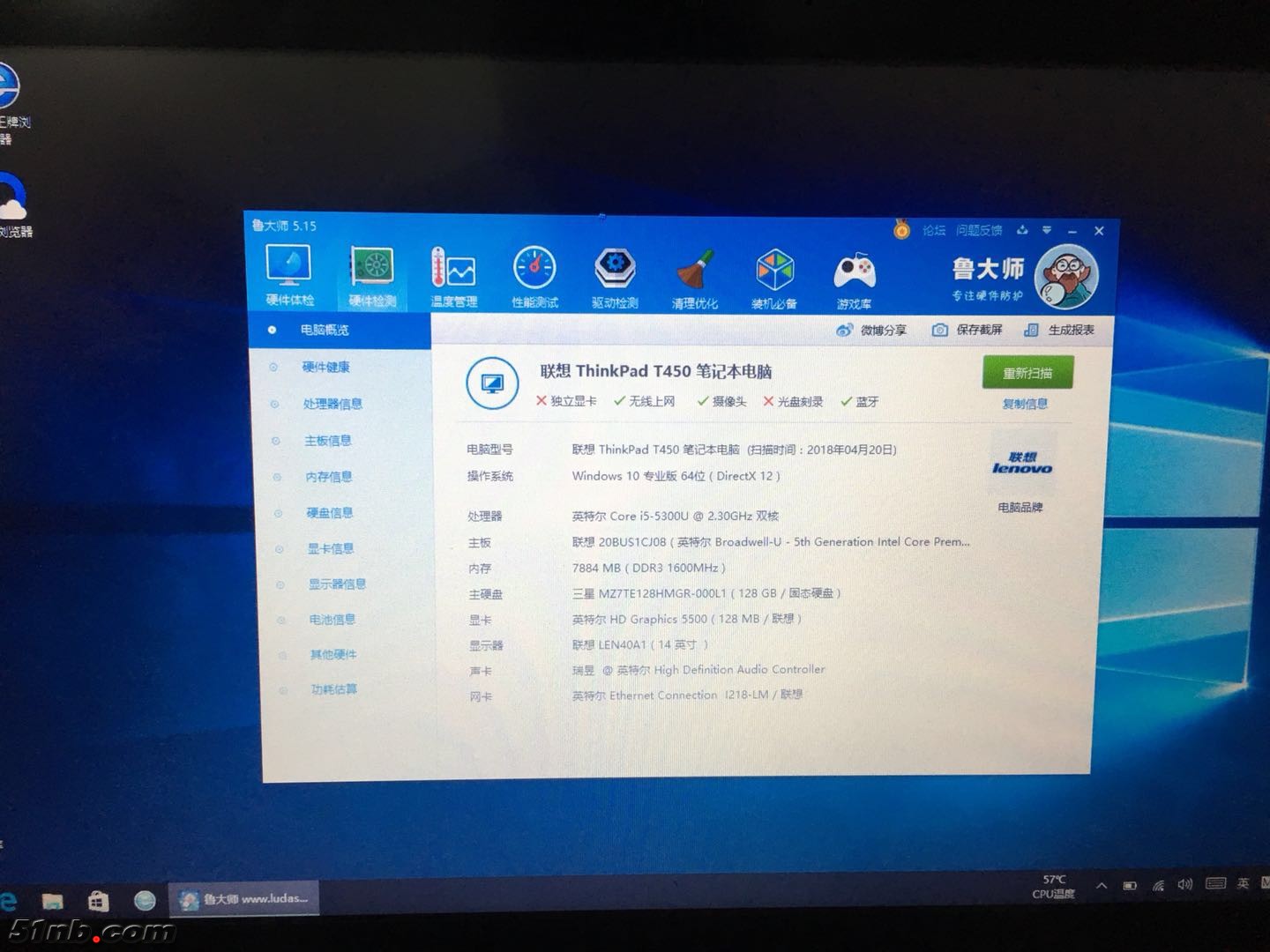Click the Ethernet Connection I218-LM value
This screenshot has height=952, width=1270.
pyautogui.click(x=687, y=695)
